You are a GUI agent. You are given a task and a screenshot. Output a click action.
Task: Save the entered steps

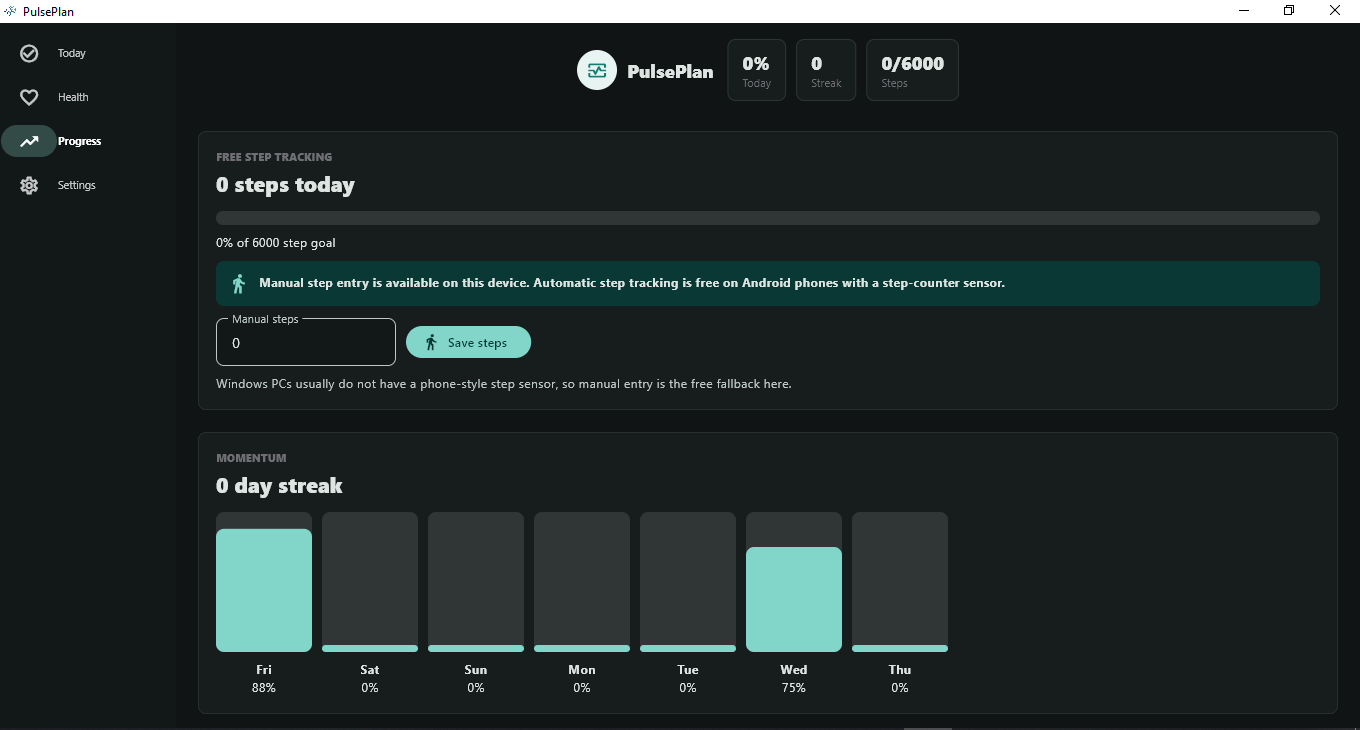[468, 342]
